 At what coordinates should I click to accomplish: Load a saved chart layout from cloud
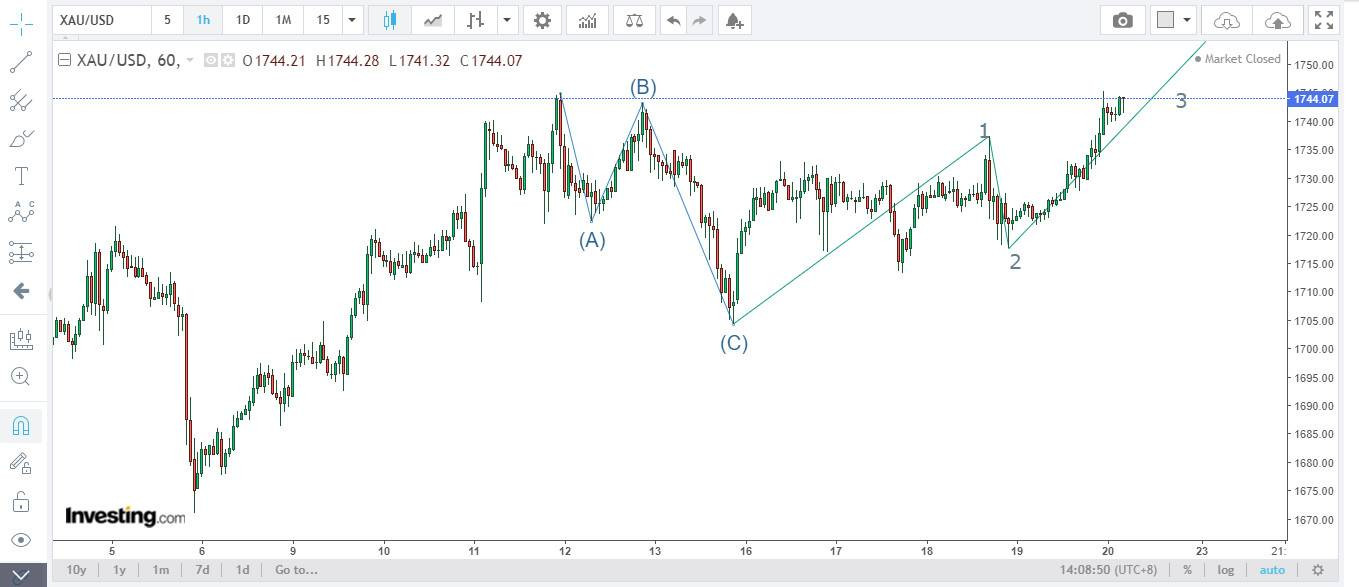(1227, 20)
